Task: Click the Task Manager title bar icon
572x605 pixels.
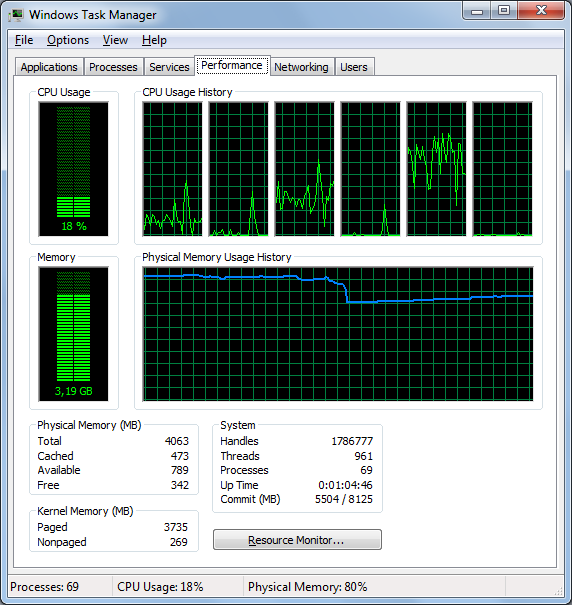Action: pyautogui.click(x=16, y=15)
